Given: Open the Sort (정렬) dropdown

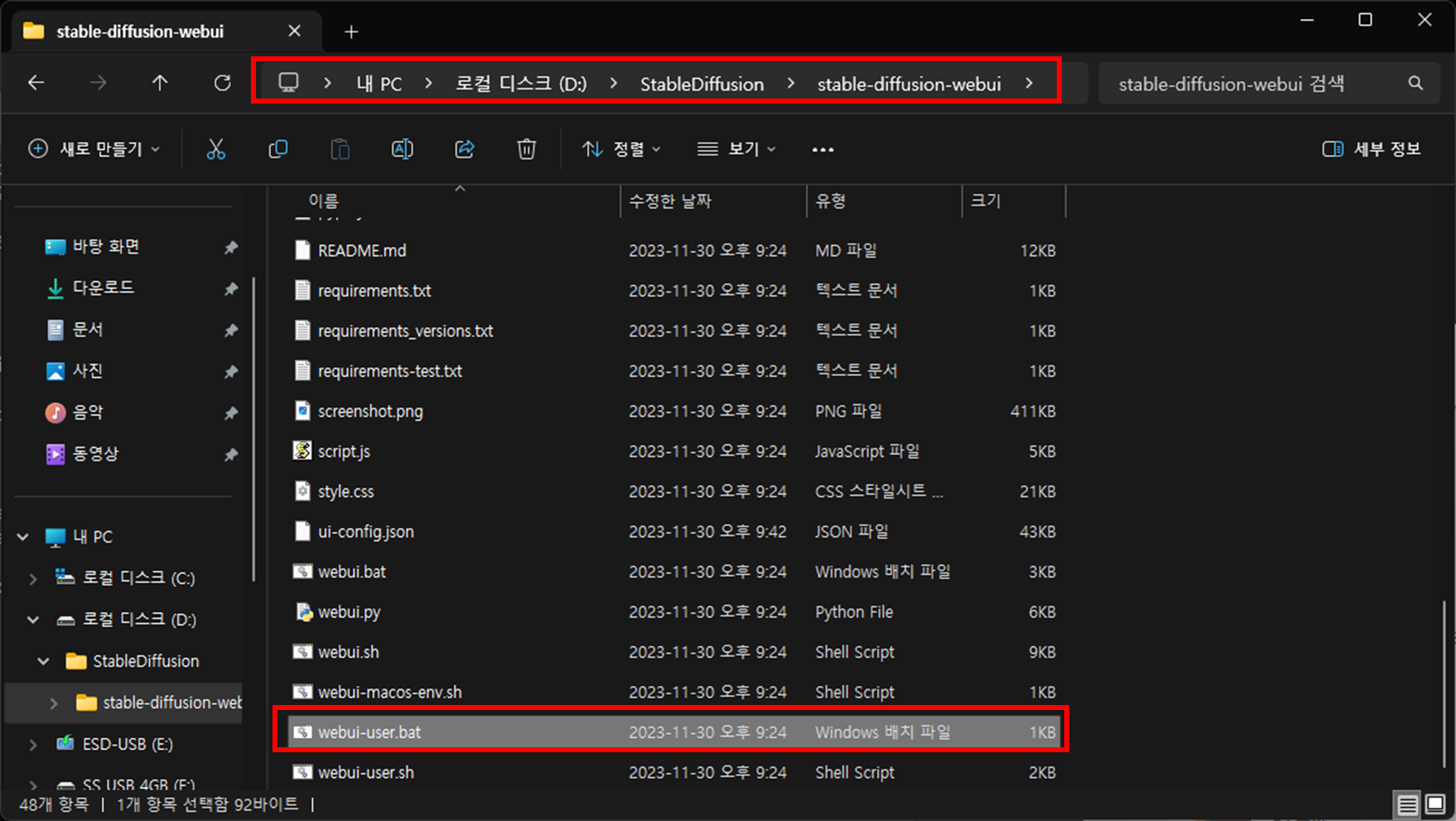Looking at the screenshot, I should pyautogui.click(x=621, y=149).
